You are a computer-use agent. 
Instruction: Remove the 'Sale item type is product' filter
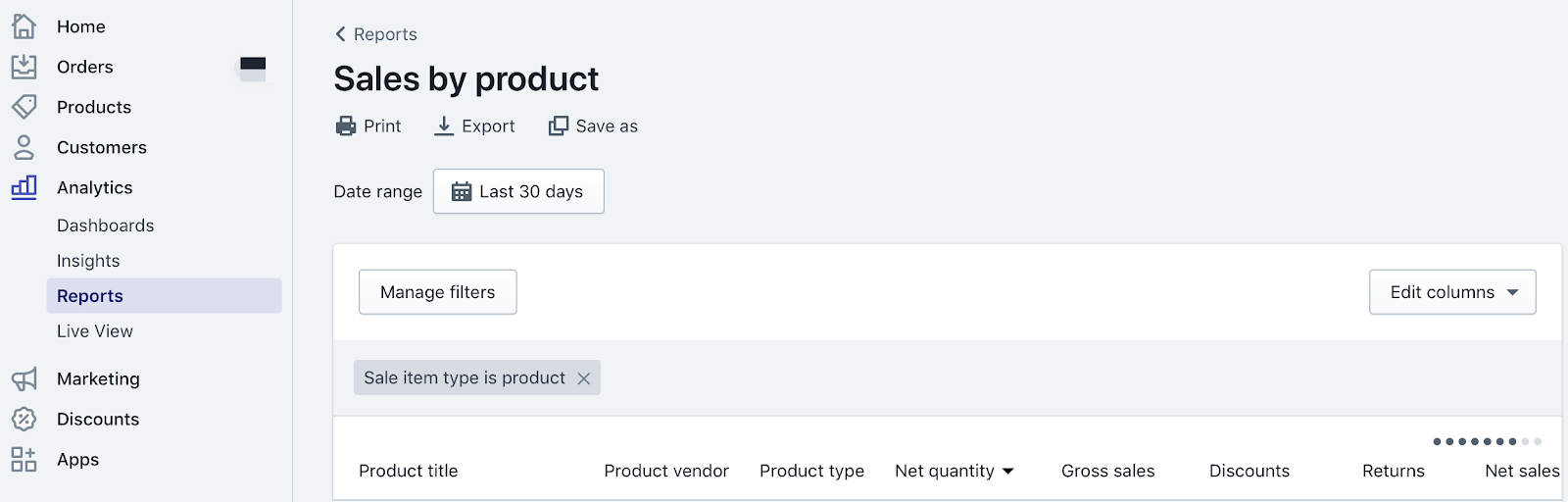[583, 378]
